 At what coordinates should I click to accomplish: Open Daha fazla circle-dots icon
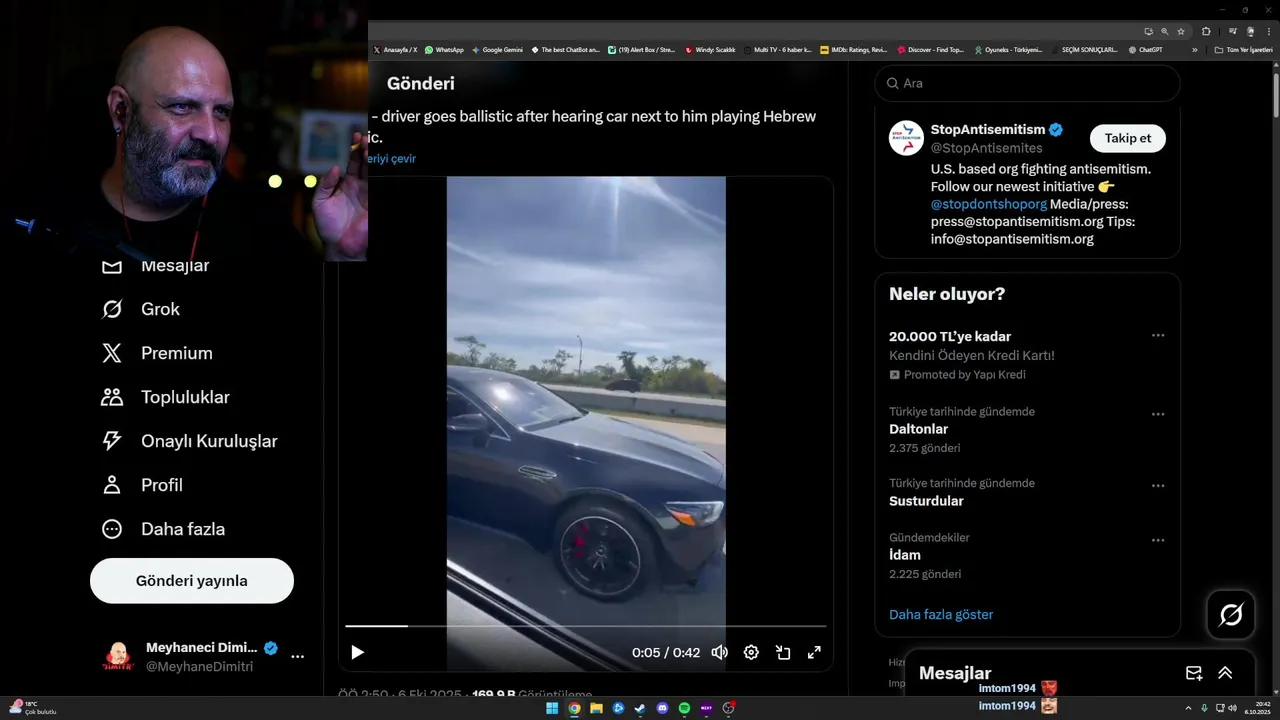(x=112, y=529)
